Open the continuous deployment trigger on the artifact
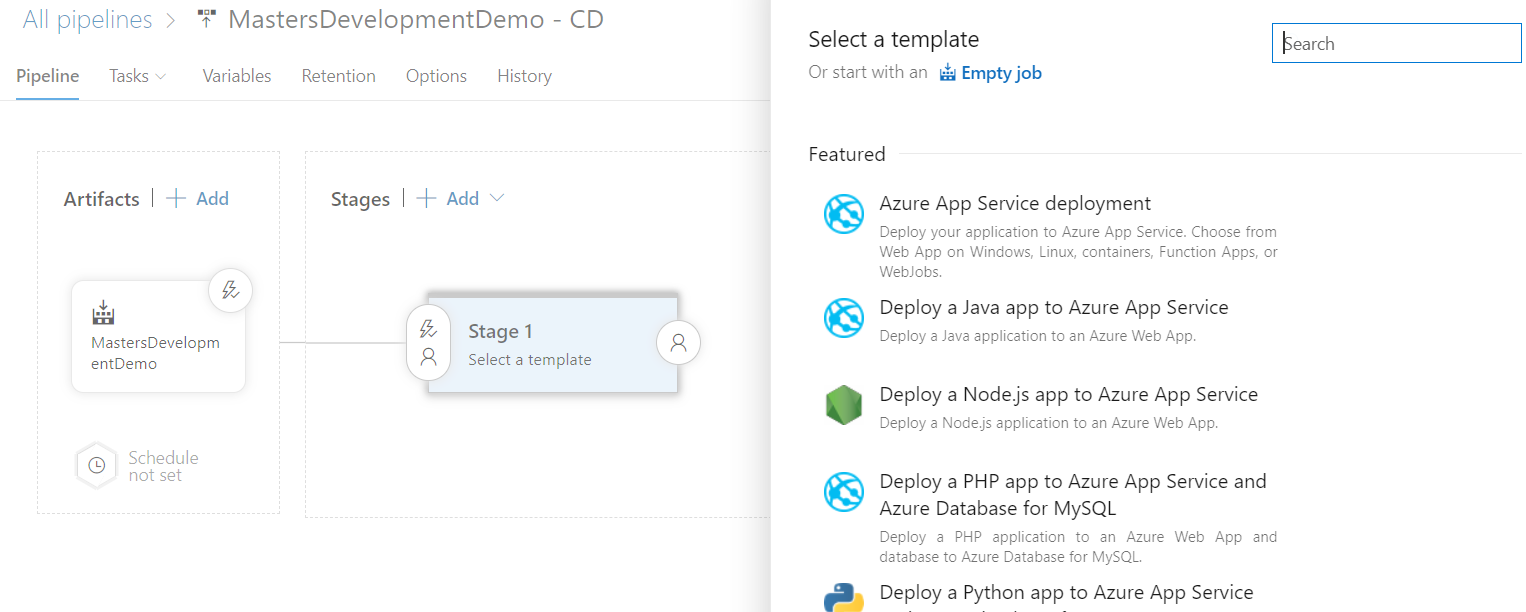1526x612 pixels. [x=230, y=290]
